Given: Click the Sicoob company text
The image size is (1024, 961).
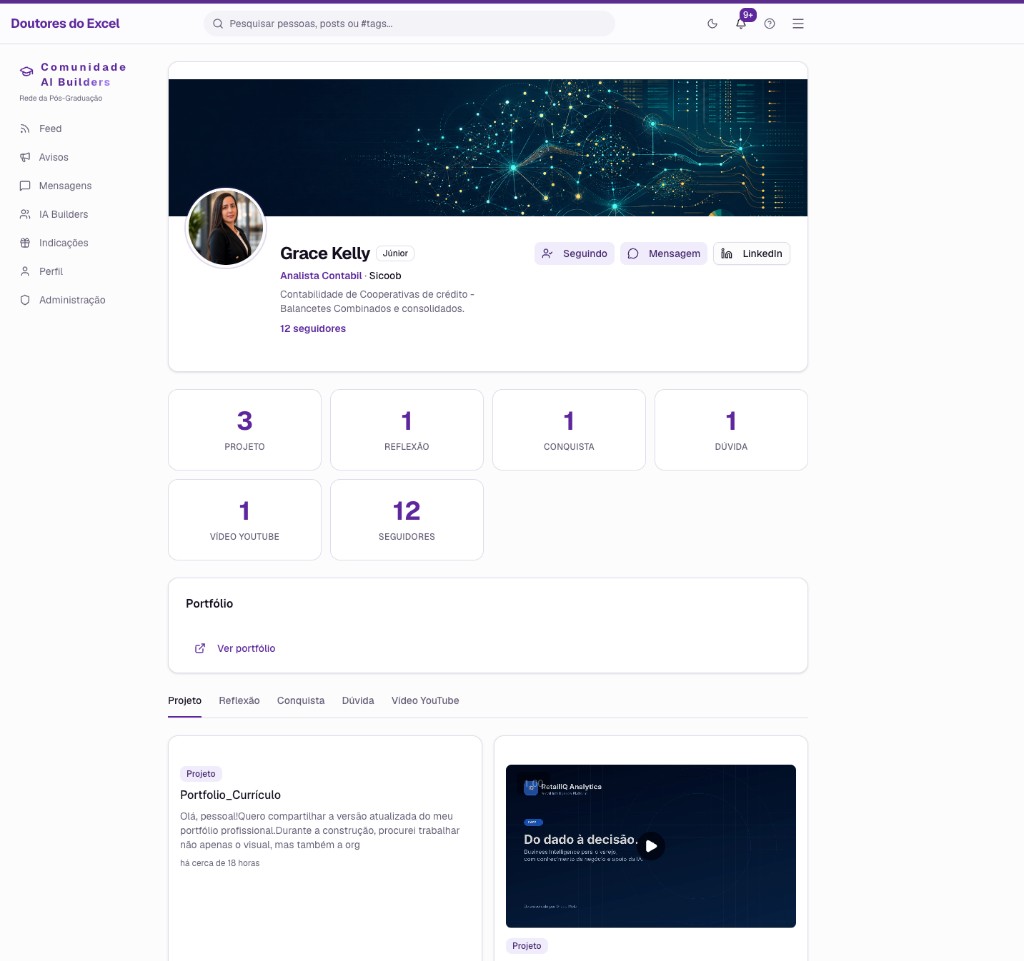Looking at the screenshot, I should (x=385, y=276).
